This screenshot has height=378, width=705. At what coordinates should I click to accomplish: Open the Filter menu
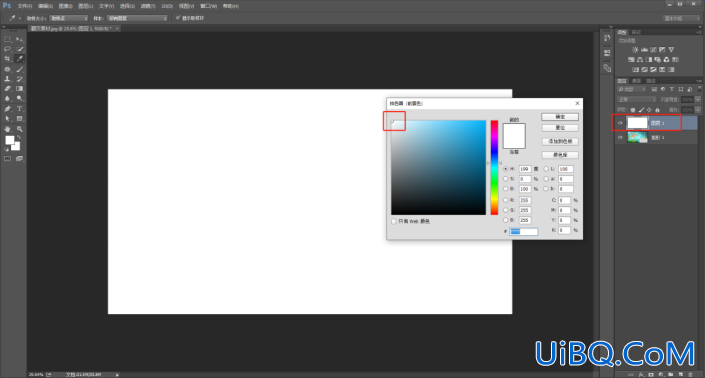pos(148,6)
